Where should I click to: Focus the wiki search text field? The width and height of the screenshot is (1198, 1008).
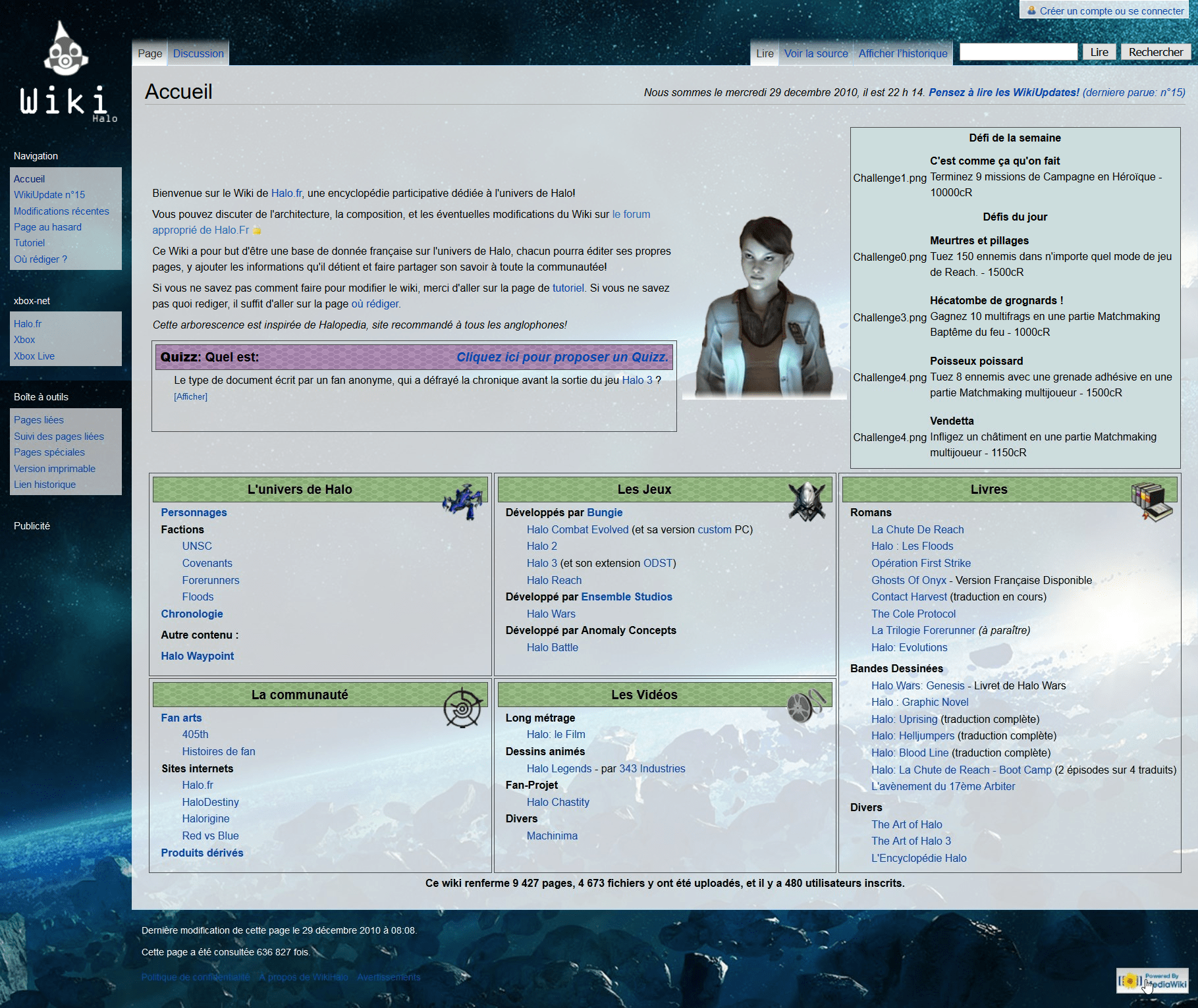(1018, 53)
